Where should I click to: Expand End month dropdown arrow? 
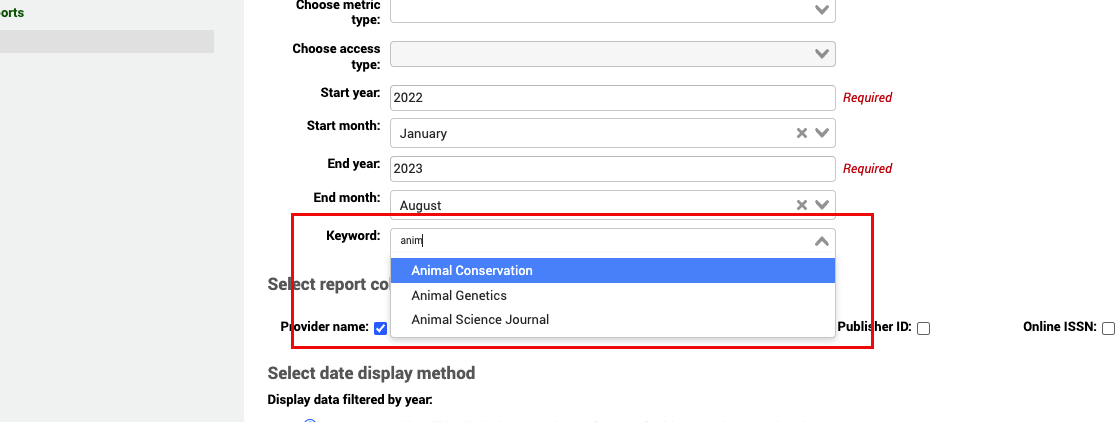[x=822, y=205]
